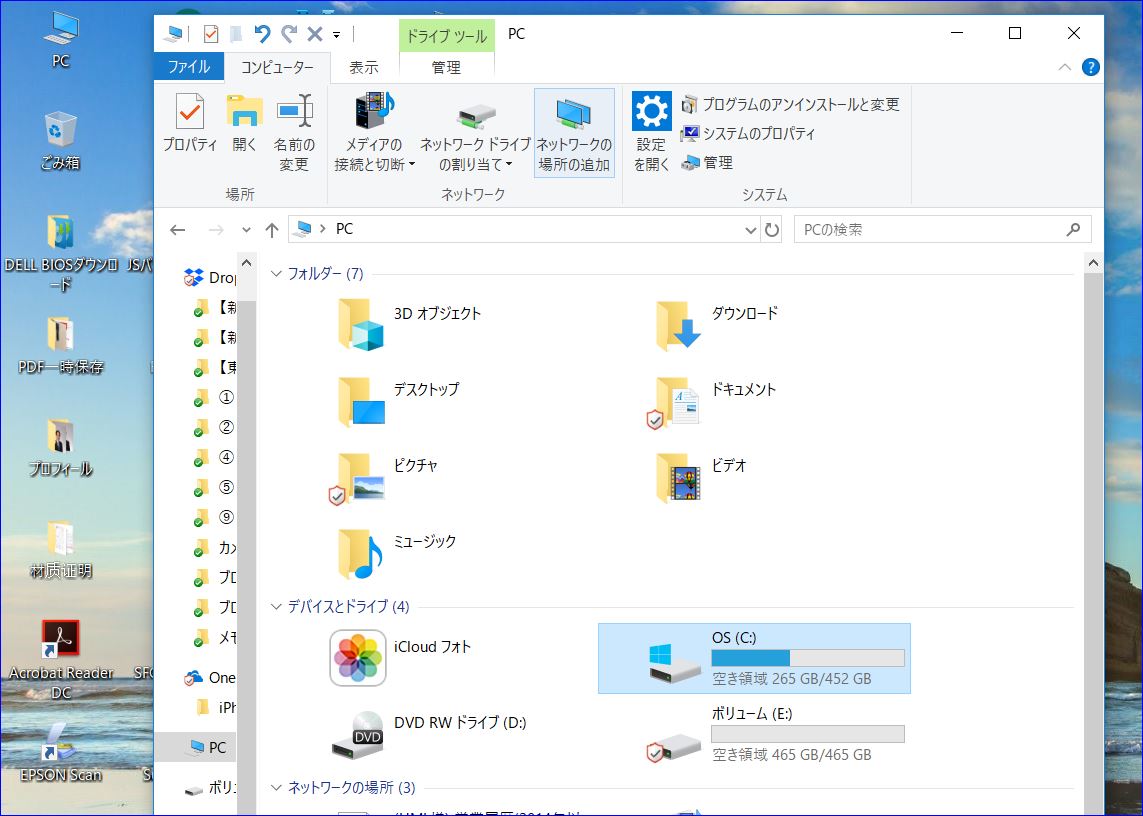Select the PC desktop icon
Screen dimensions: 1143x816
pyautogui.click(x=61, y=40)
